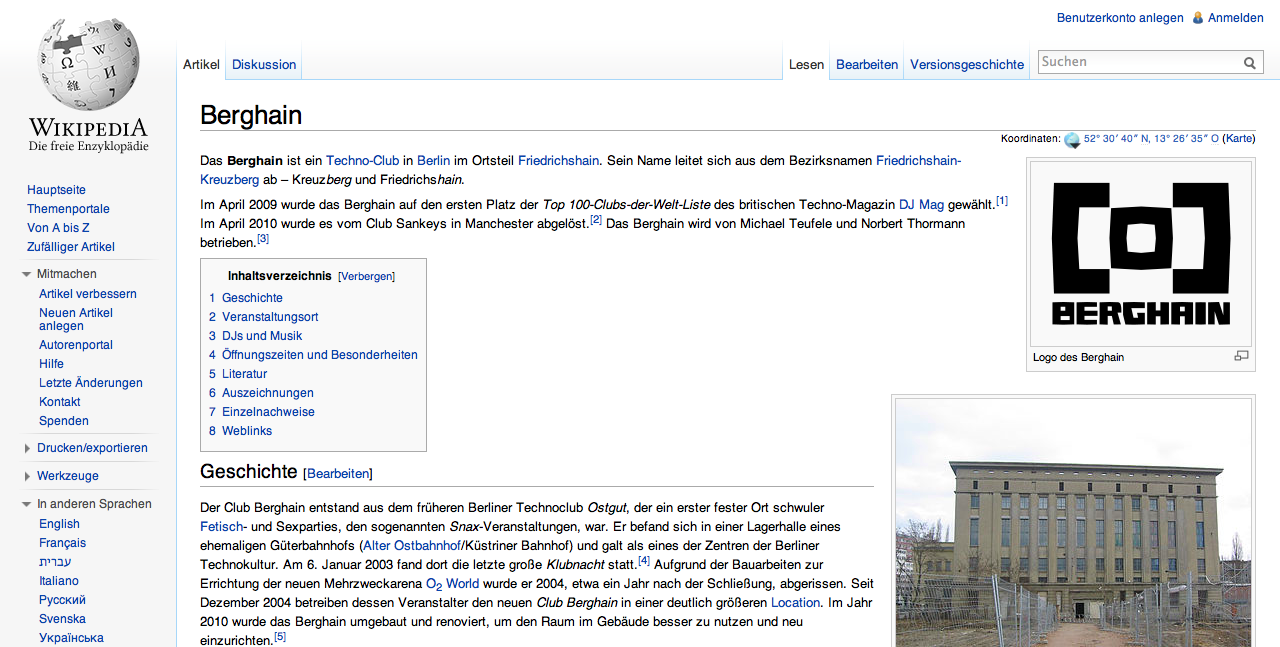This screenshot has width=1280, height=647.
Task: Click the search magnifier icon
Action: point(1250,63)
